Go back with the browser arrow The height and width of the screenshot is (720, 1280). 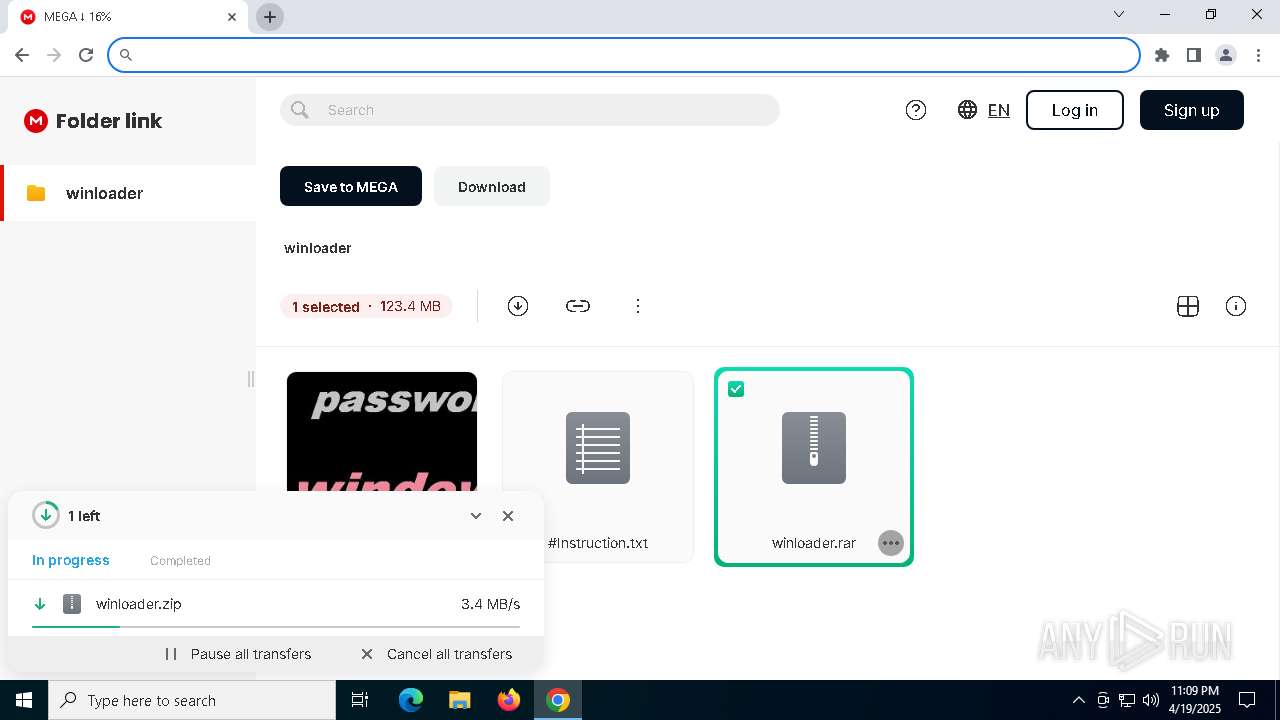click(22, 55)
